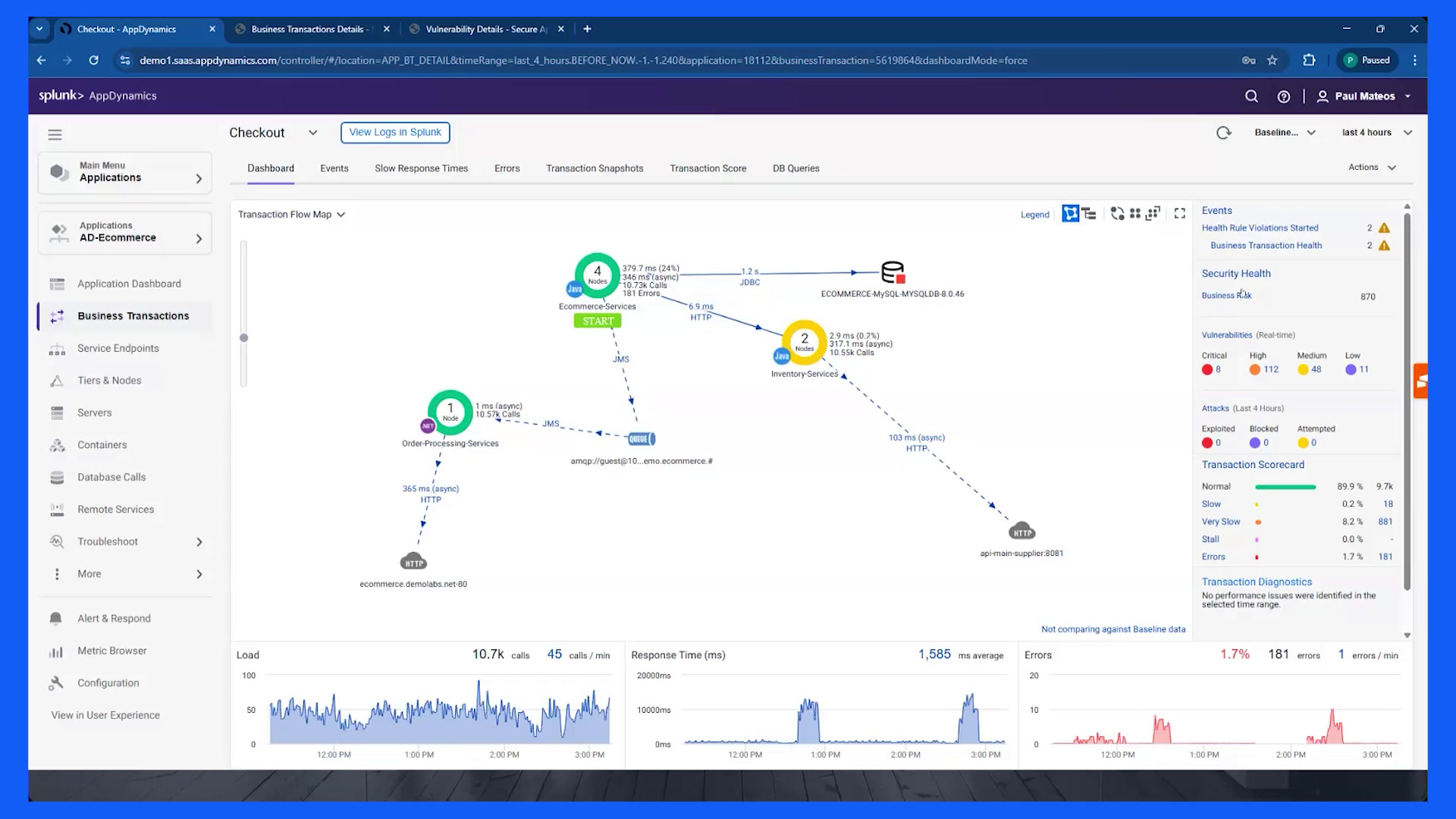
Task: Expand flow map to fullscreen
Action: [x=1179, y=214]
